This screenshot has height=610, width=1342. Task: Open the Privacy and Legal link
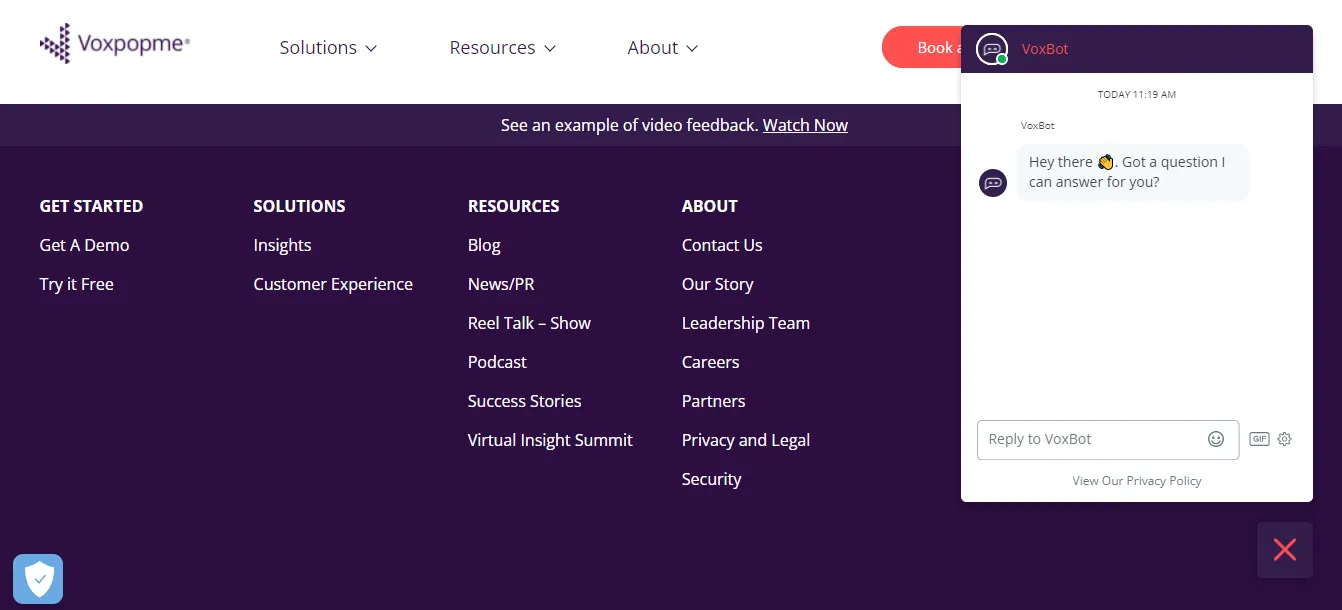click(x=746, y=440)
